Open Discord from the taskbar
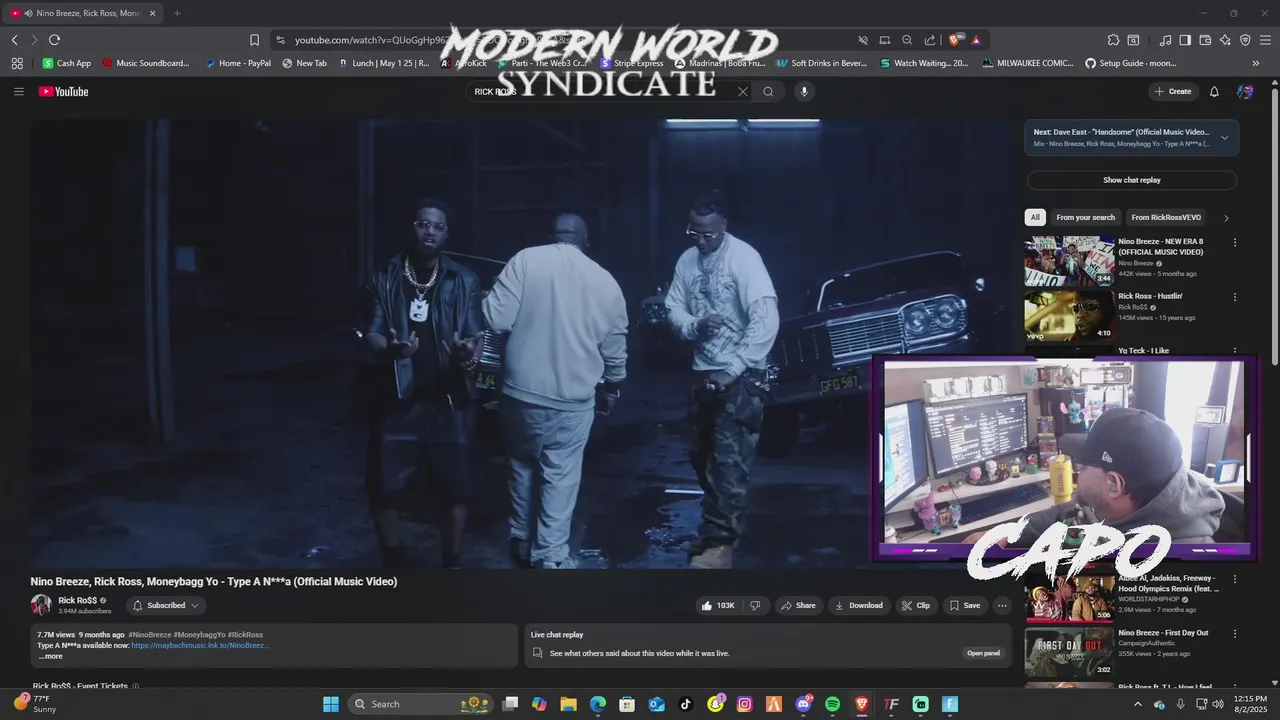Image resolution: width=1280 pixels, height=720 pixels. [804, 704]
